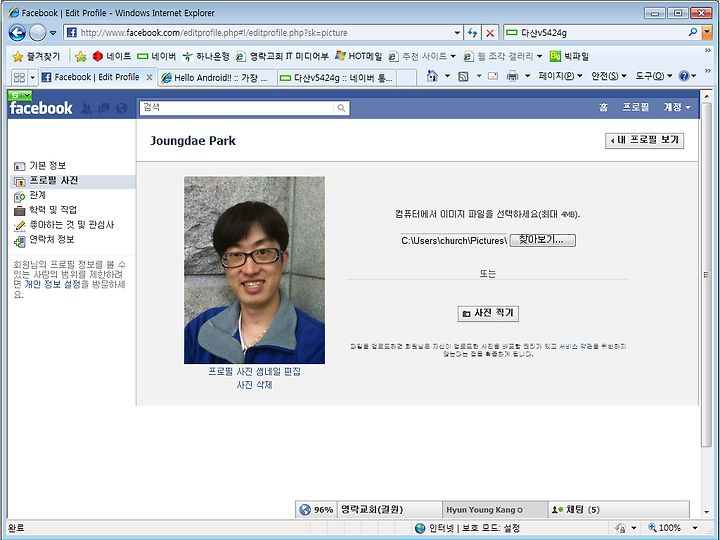Viewport: 720px width, 540px height.
Task: Open 영락교회 IT 미디어부 favorites link
Action: pos(282,56)
